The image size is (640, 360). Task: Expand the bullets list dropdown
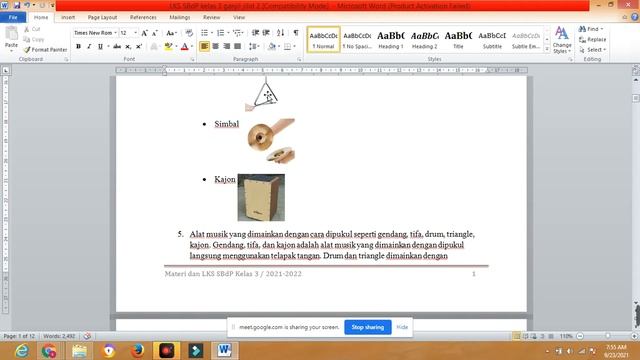coord(212,33)
